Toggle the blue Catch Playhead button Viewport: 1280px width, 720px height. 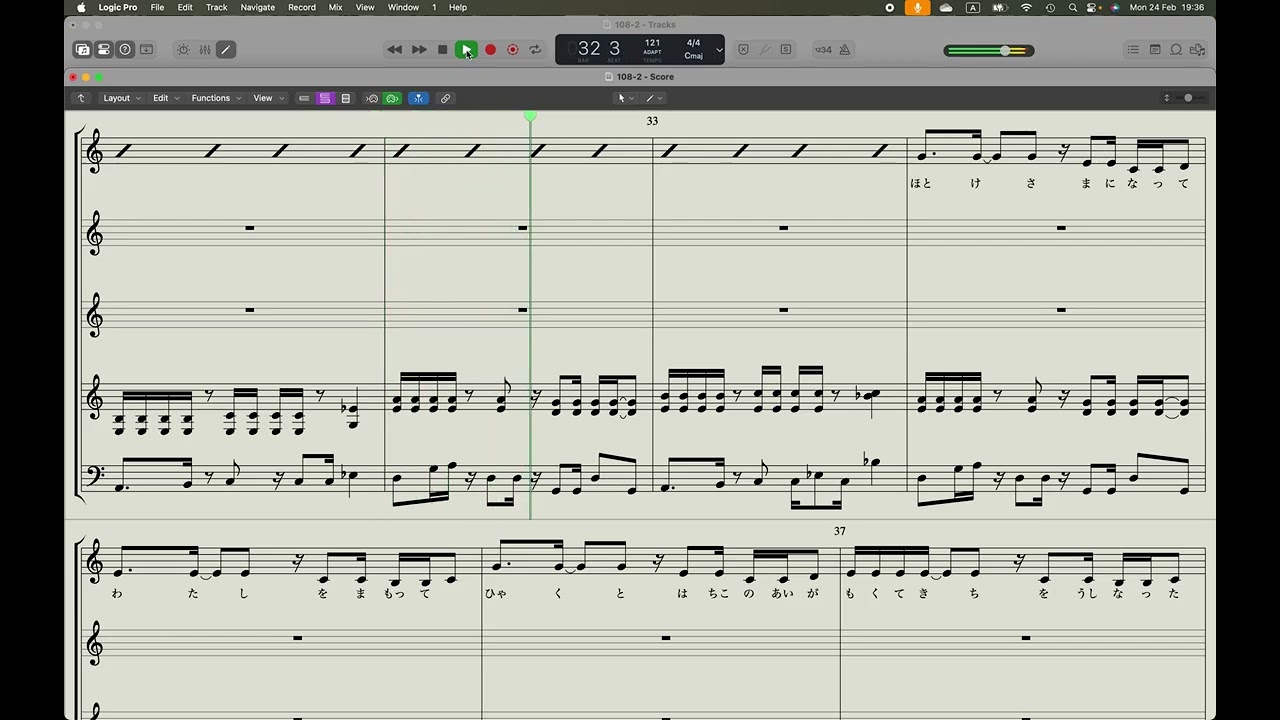click(419, 98)
